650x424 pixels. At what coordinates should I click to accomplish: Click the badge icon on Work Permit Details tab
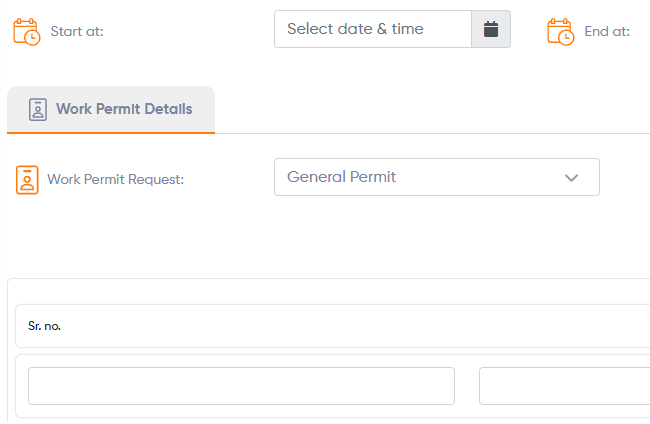pos(38,109)
